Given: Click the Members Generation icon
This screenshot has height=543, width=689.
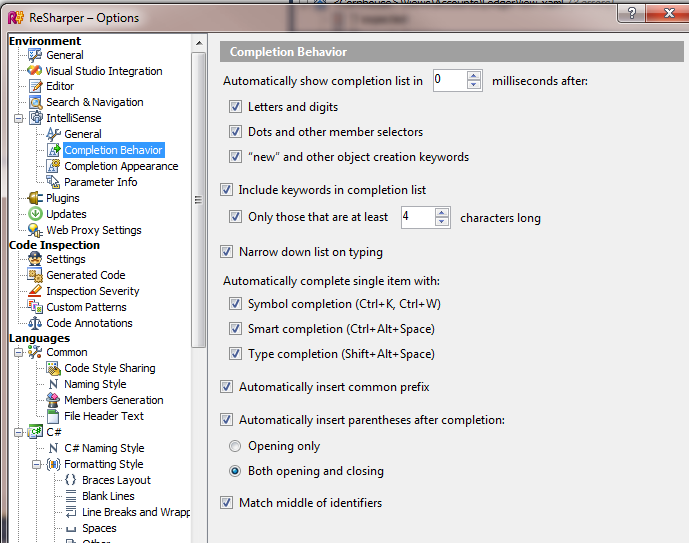Looking at the screenshot, I should 53,400.
